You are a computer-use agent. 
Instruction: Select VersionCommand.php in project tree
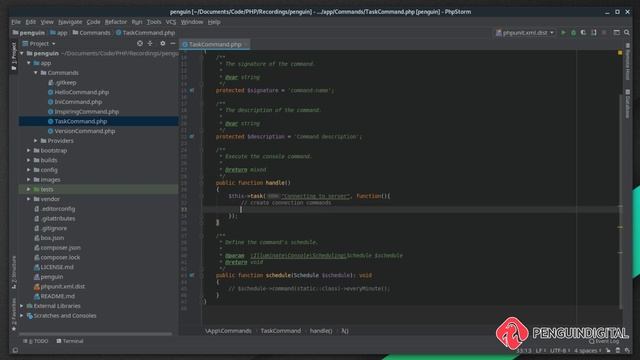click(85, 131)
